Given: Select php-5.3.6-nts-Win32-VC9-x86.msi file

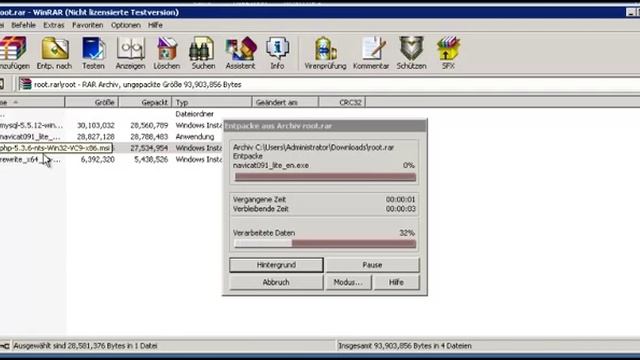Looking at the screenshot, I should tap(56, 148).
